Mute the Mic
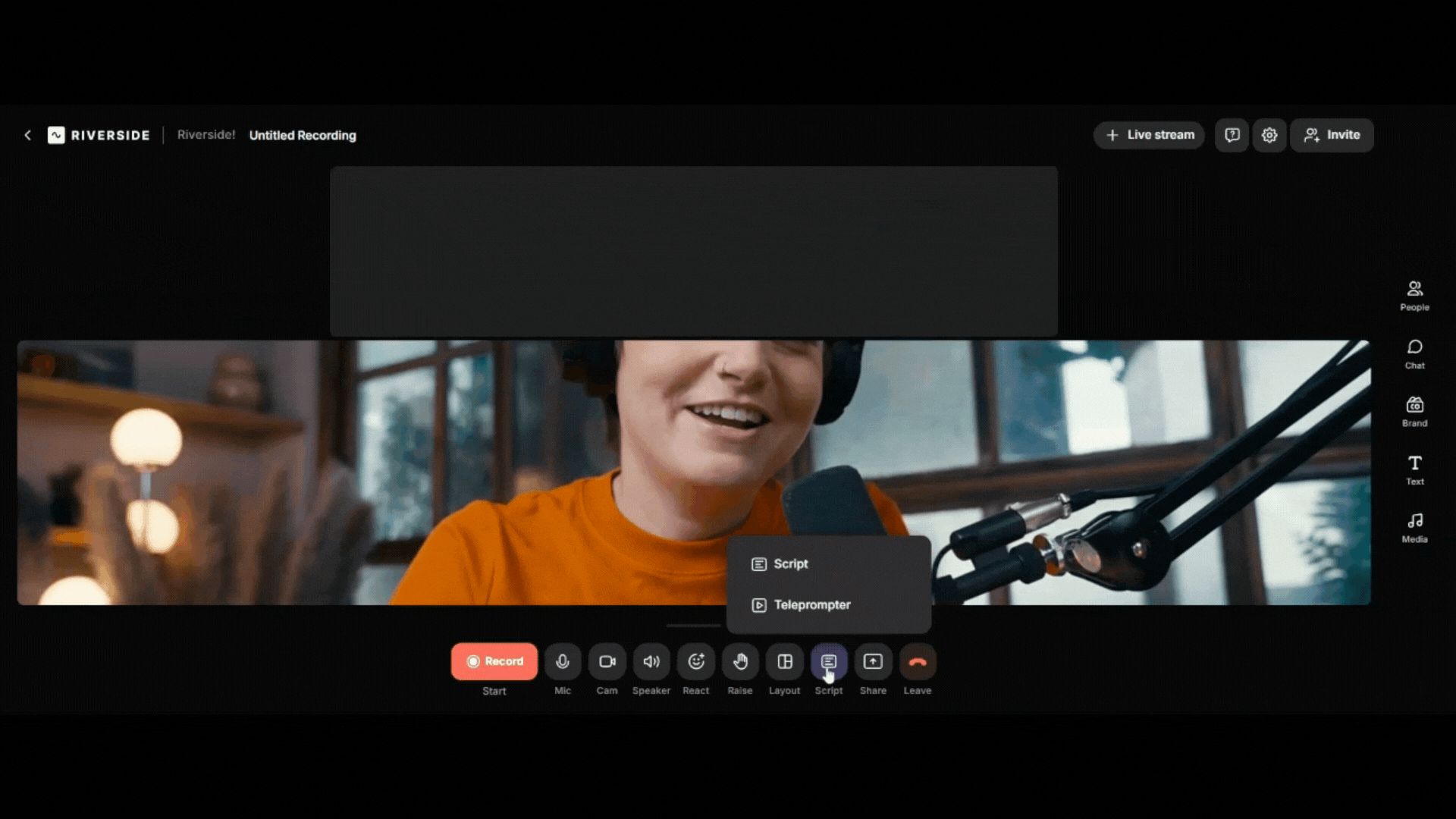Screen dimensions: 1456x819 pyautogui.click(x=562, y=661)
